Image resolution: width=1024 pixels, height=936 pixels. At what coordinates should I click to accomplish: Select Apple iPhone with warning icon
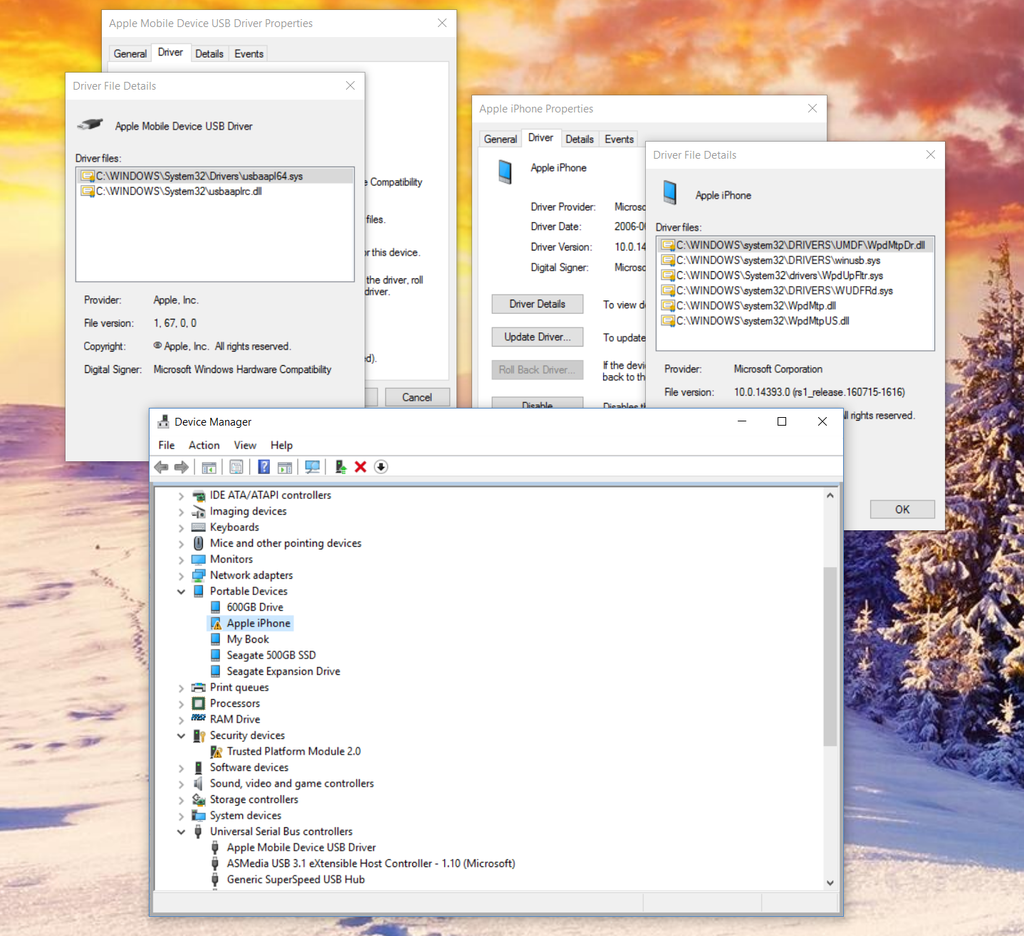(258, 623)
